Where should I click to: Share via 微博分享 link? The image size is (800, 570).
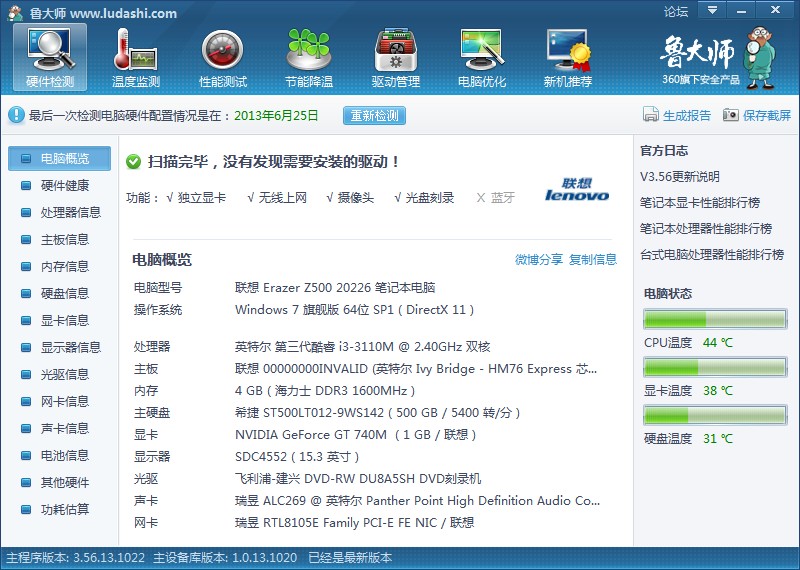coord(539,259)
